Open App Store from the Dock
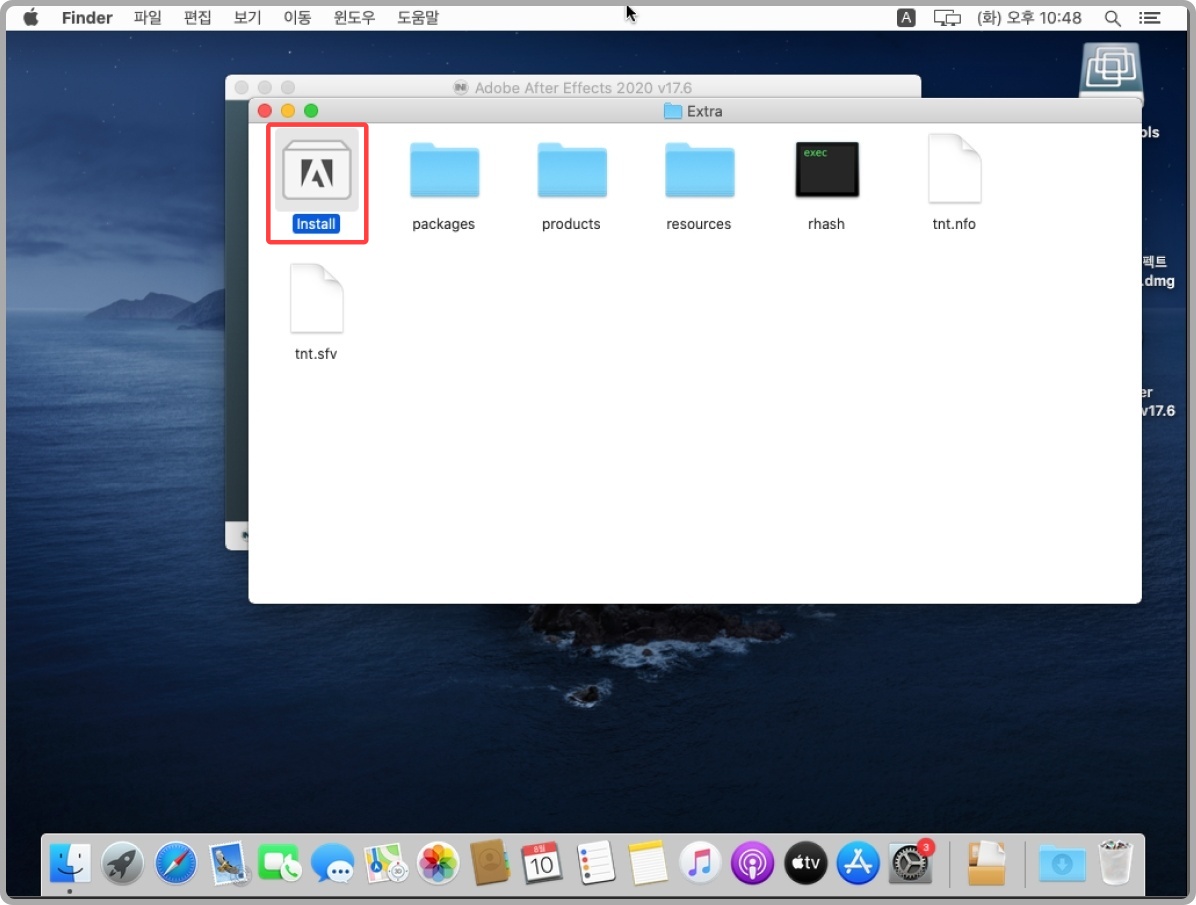 tap(857, 864)
